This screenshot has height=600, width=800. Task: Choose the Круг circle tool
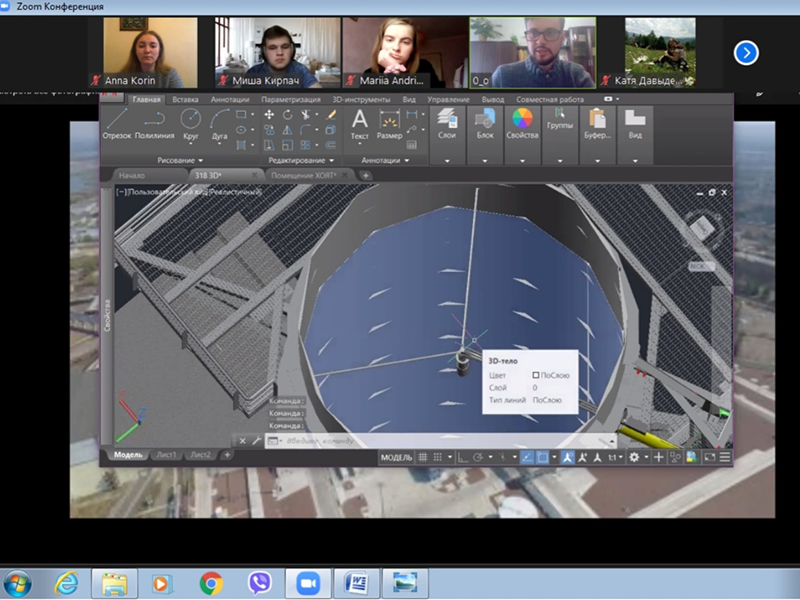coord(191,124)
